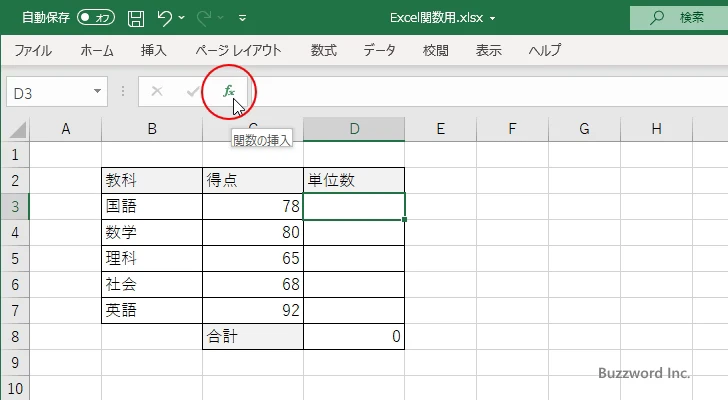Click the cell containing 68
The image size is (728, 400).
tap(253, 284)
